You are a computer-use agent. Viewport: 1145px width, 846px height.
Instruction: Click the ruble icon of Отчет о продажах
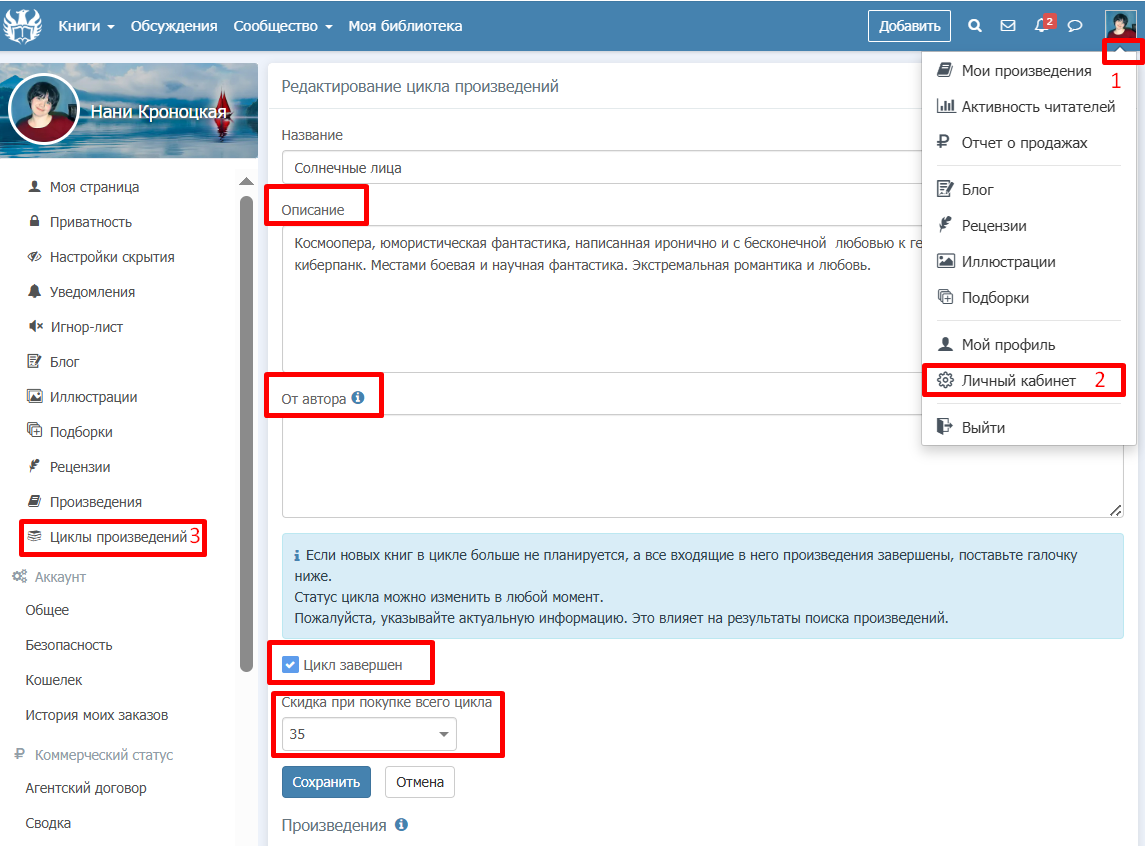943,142
